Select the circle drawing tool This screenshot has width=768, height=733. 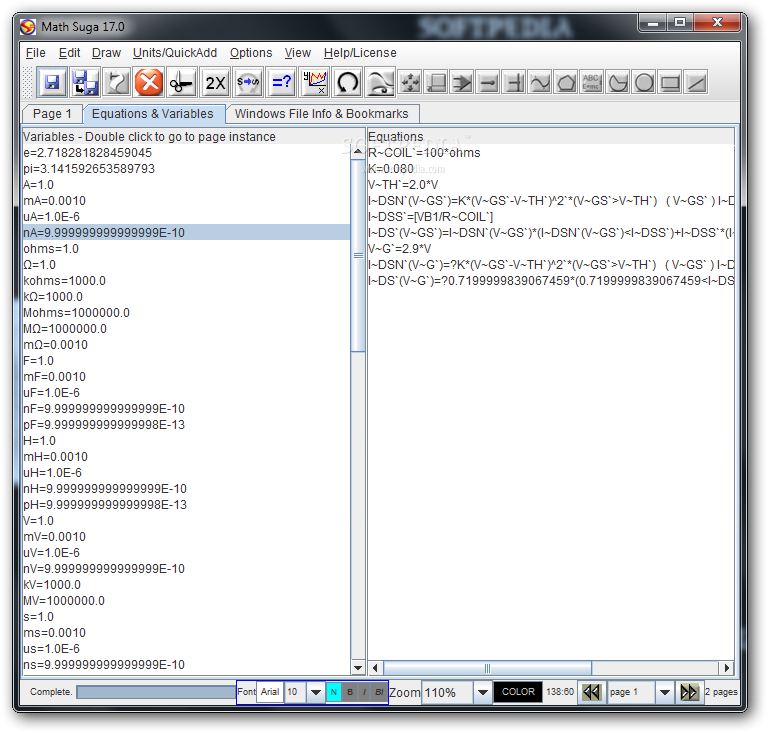point(644,82)
